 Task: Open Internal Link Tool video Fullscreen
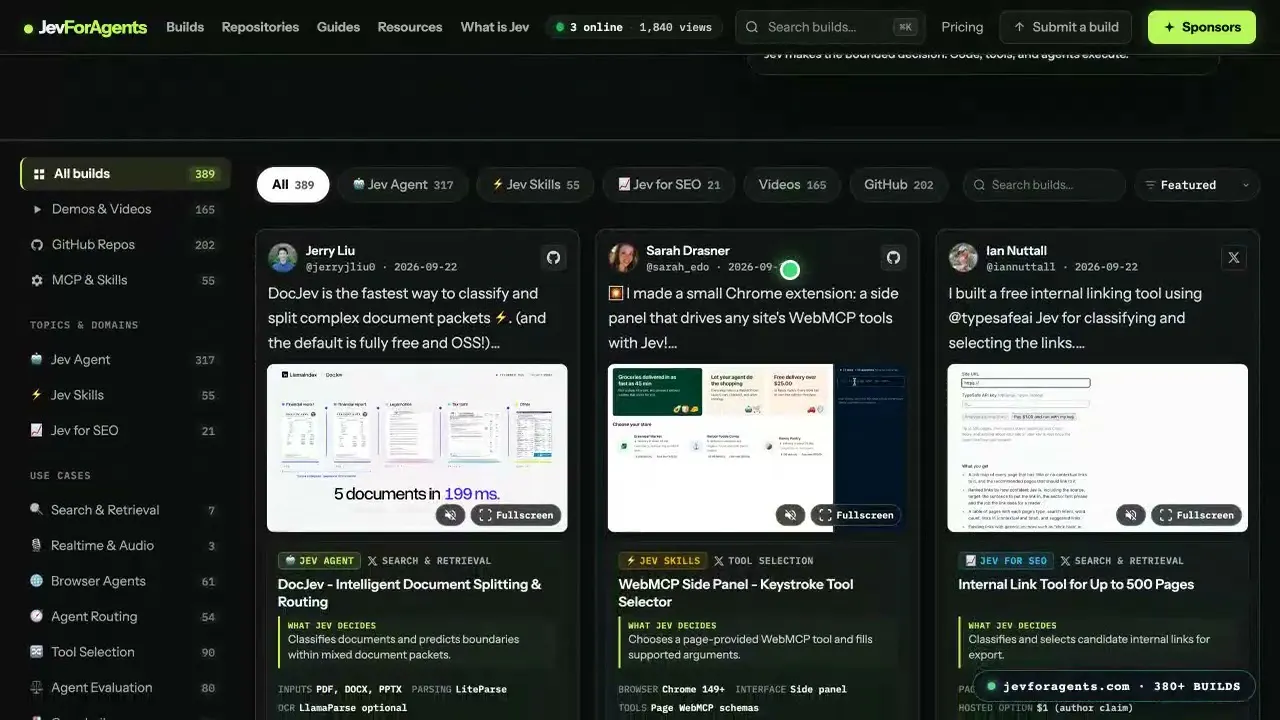click(x=1196, y=515)
